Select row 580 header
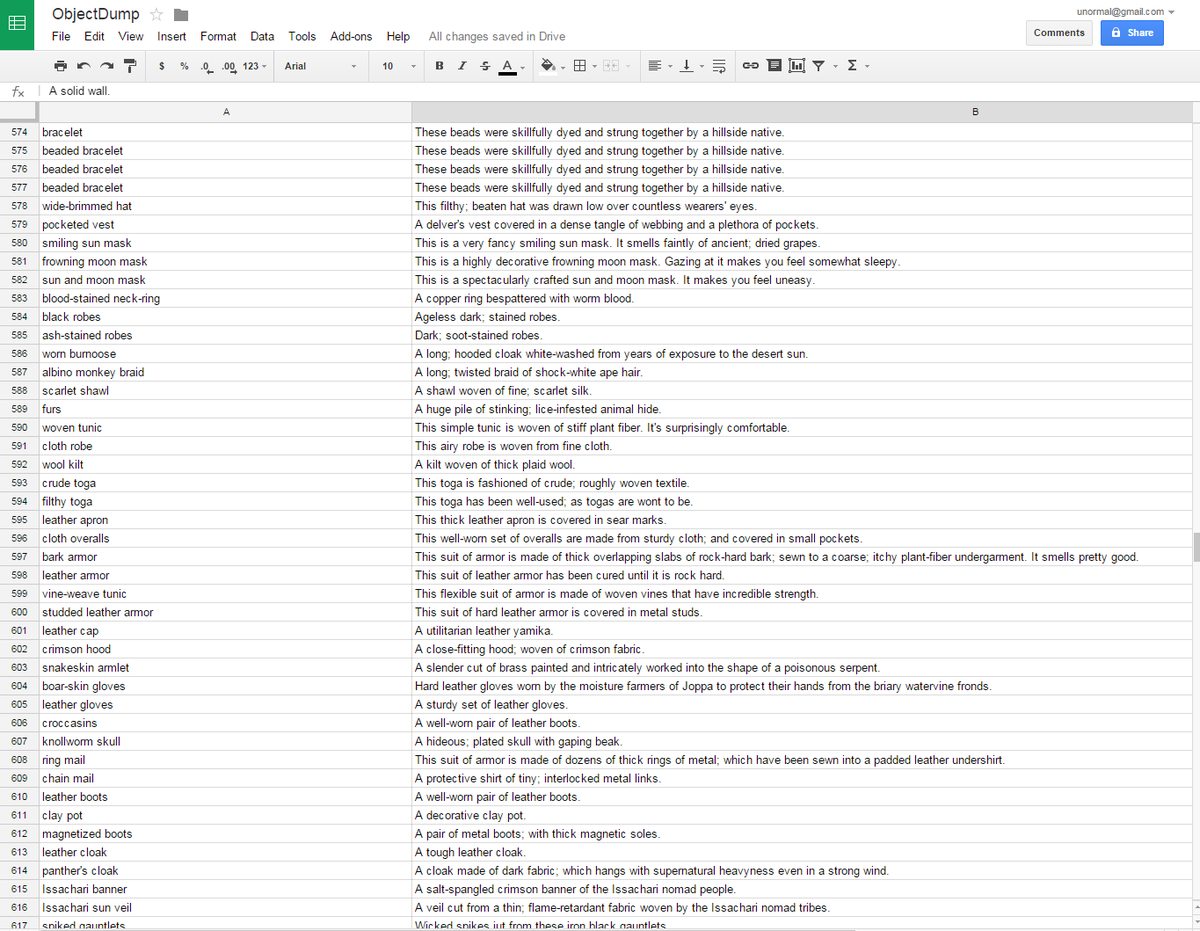The width and height of the screenshot is (1200, 931). [x=19, y=243]
